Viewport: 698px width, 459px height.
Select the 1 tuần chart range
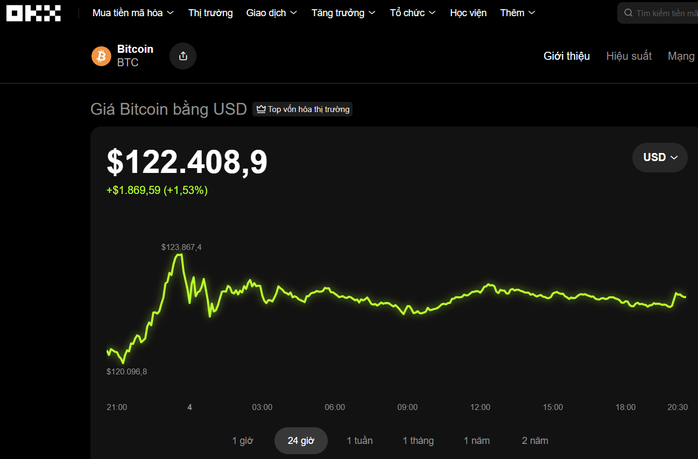click(361, 440)
